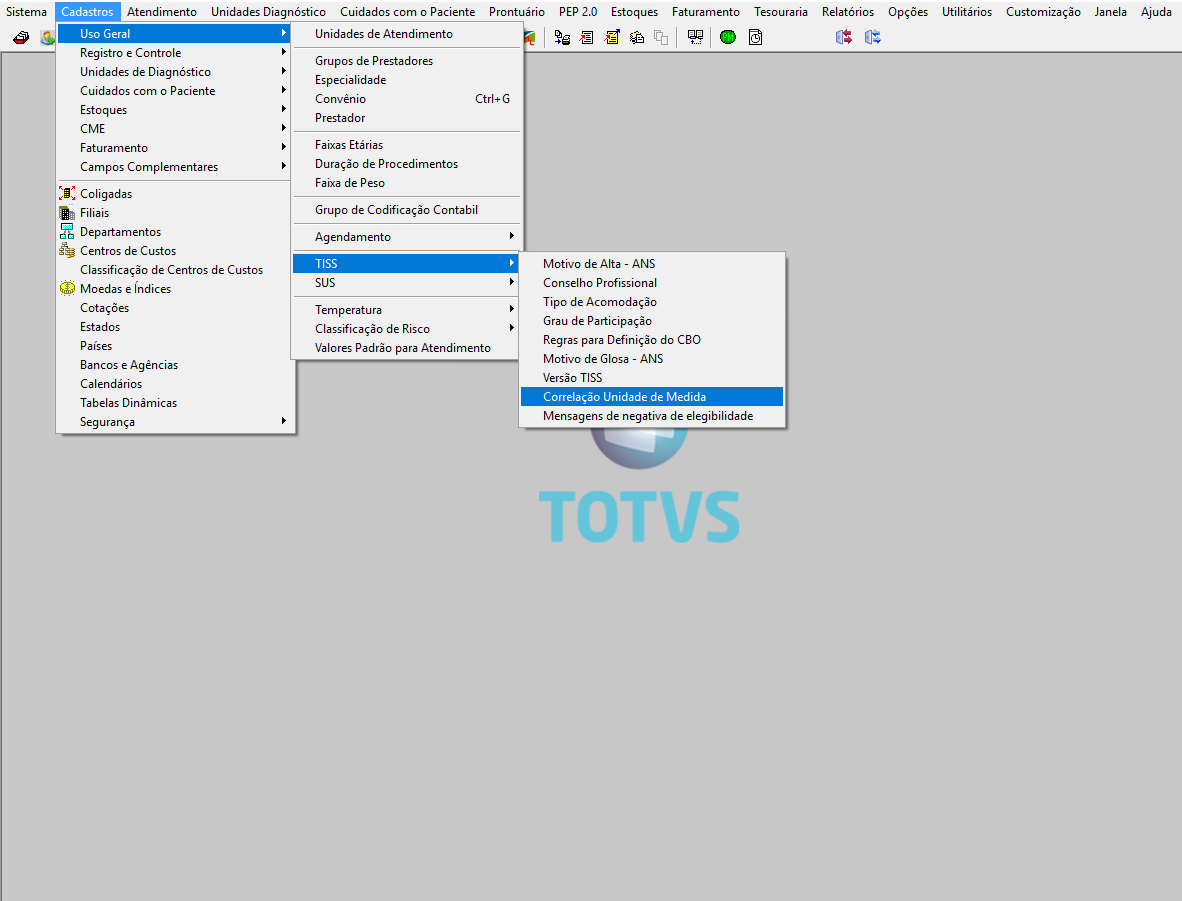Select Conselho Profissional
1182x901 pixels.
click(652, 283)
